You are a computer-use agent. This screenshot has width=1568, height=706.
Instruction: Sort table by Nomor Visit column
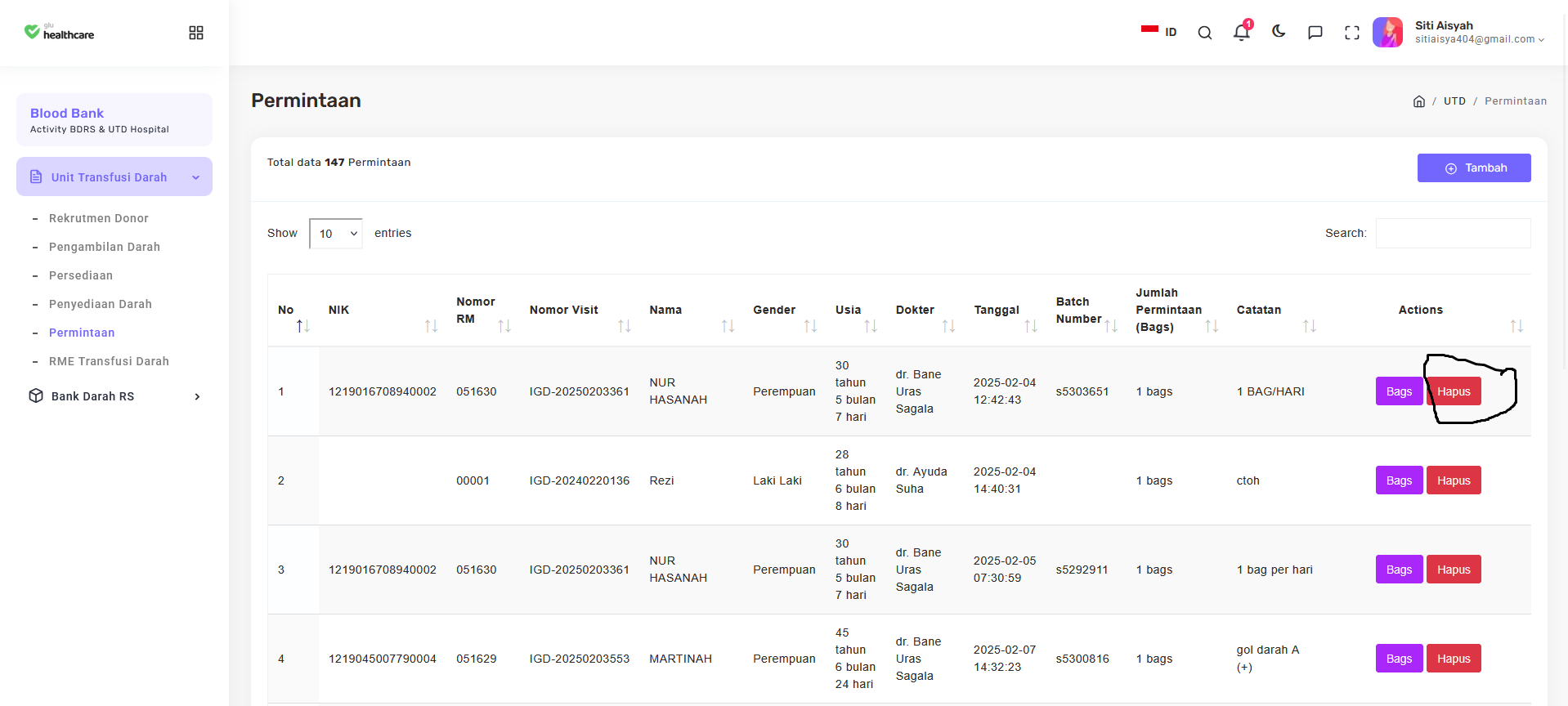pos(580,311)
